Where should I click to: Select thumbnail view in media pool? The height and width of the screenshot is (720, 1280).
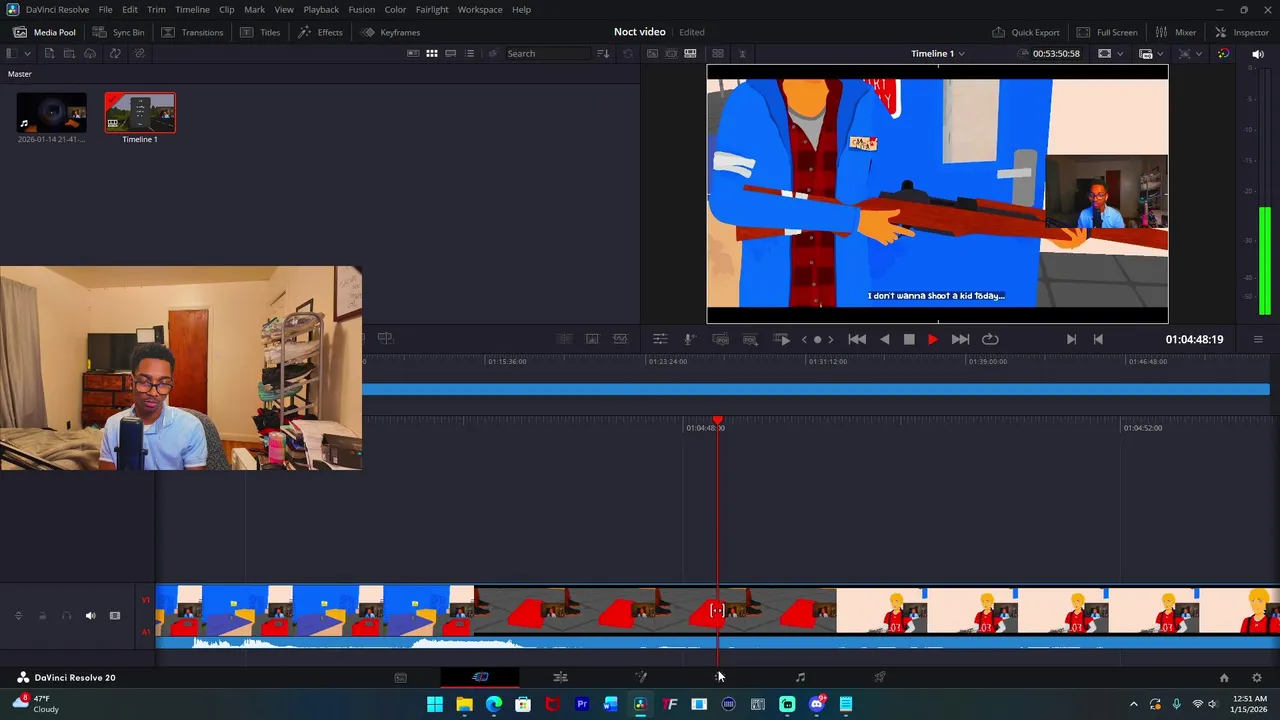pyautogui.click(x=432, y=53)
